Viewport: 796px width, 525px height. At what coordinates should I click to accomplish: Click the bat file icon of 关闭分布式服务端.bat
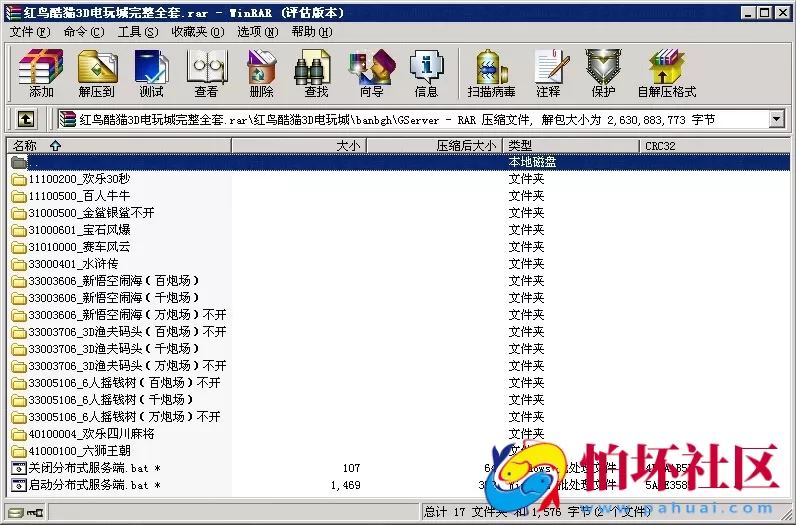pos(19,468)
